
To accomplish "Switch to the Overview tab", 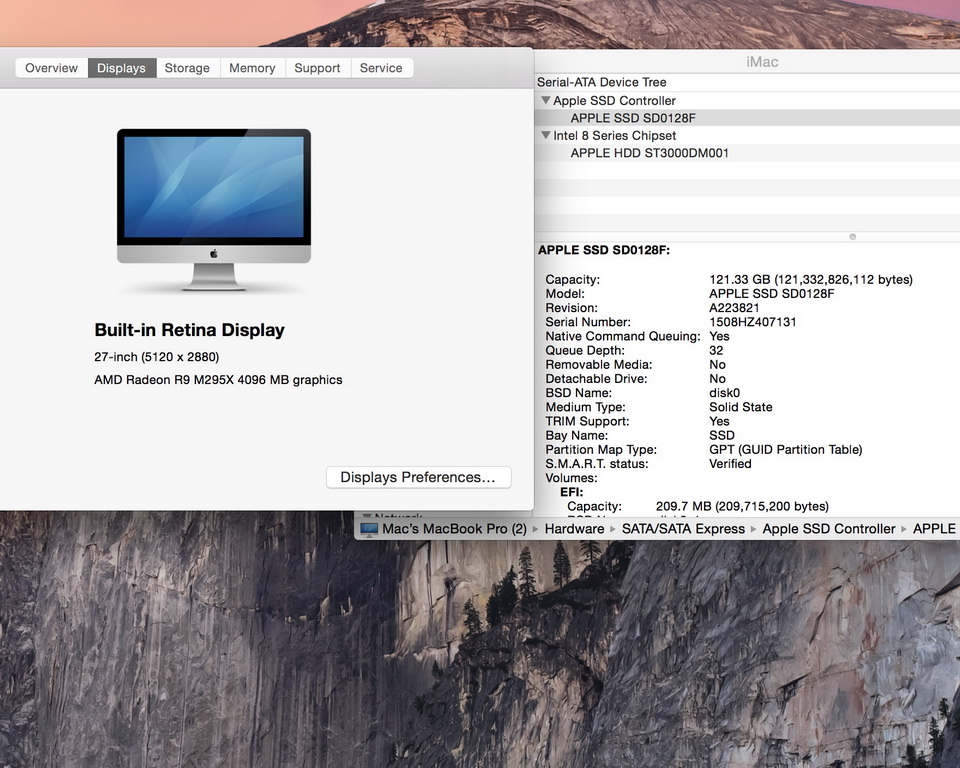I will click(51, 68).
